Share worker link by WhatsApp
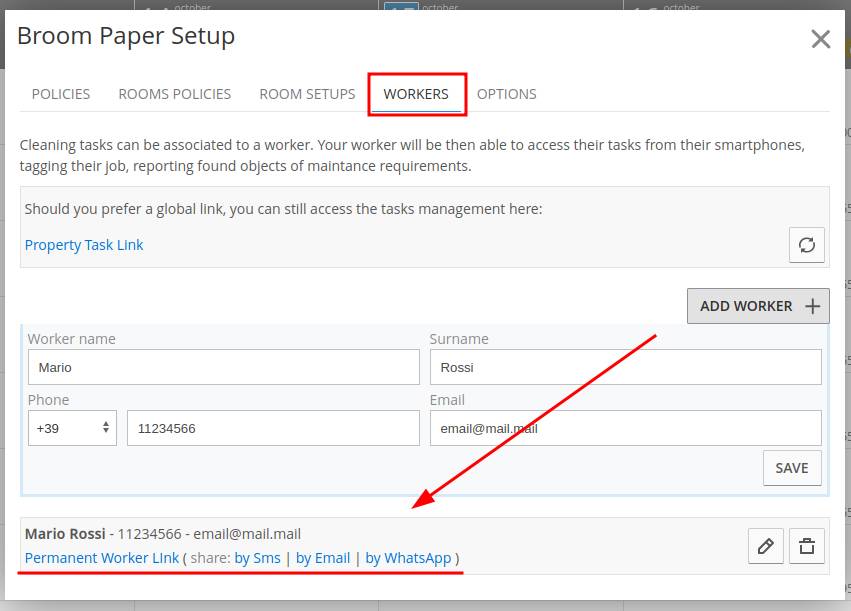This screenshot has width=851, height=611. click(408, 558)
